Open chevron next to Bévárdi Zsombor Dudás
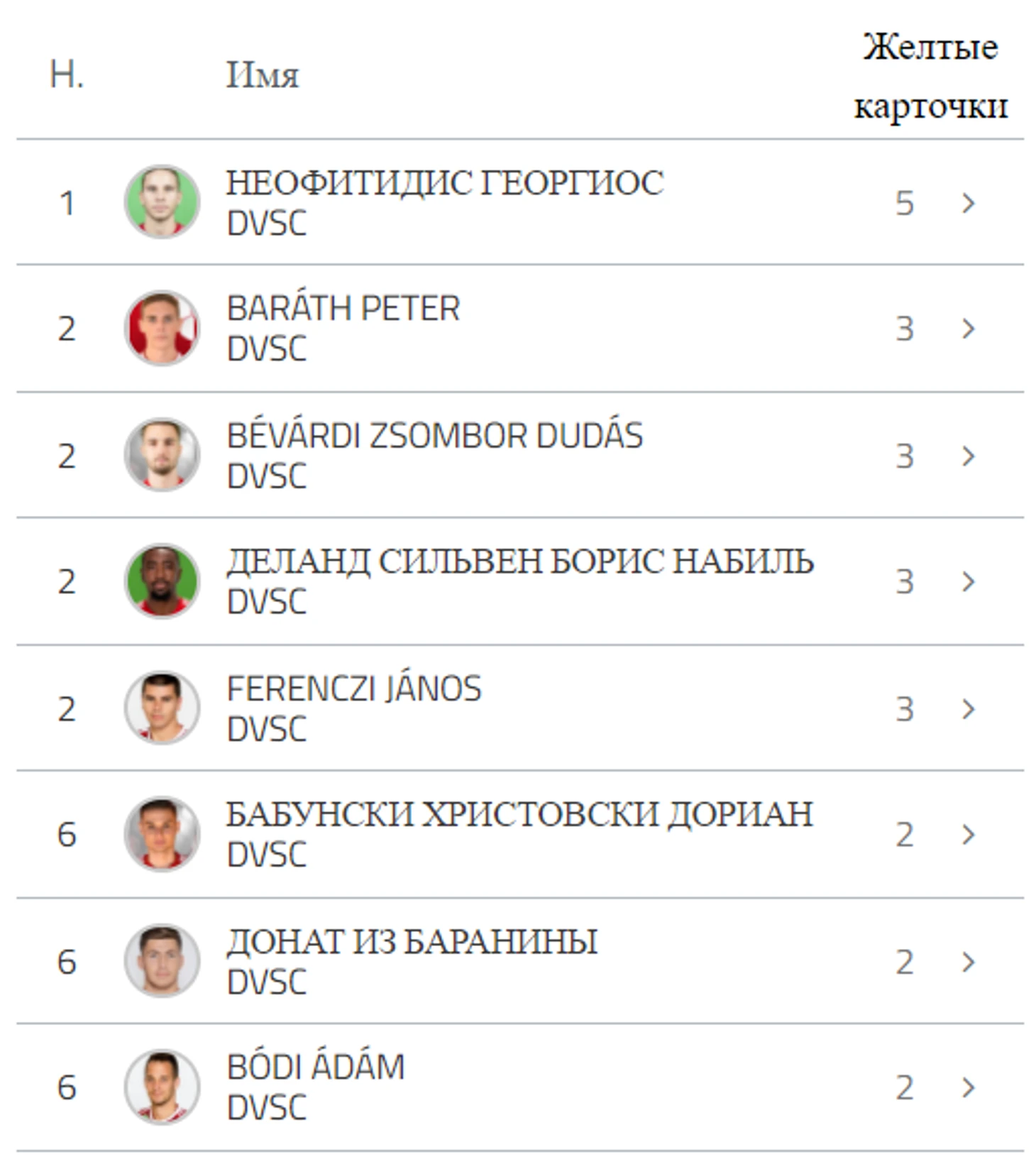The image size is (1036, 1164). [x=968, y=456]
